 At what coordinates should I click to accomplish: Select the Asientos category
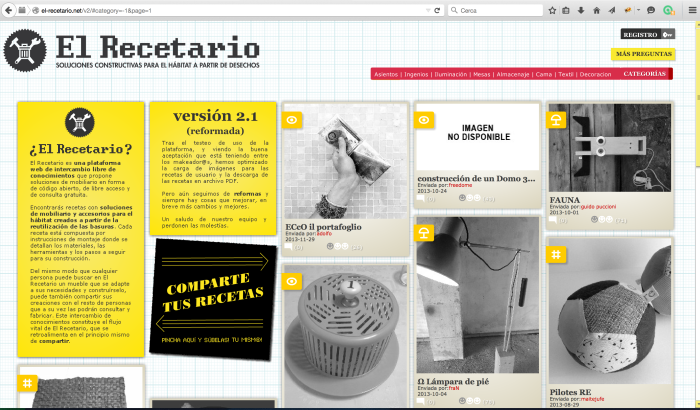(386, 75)
